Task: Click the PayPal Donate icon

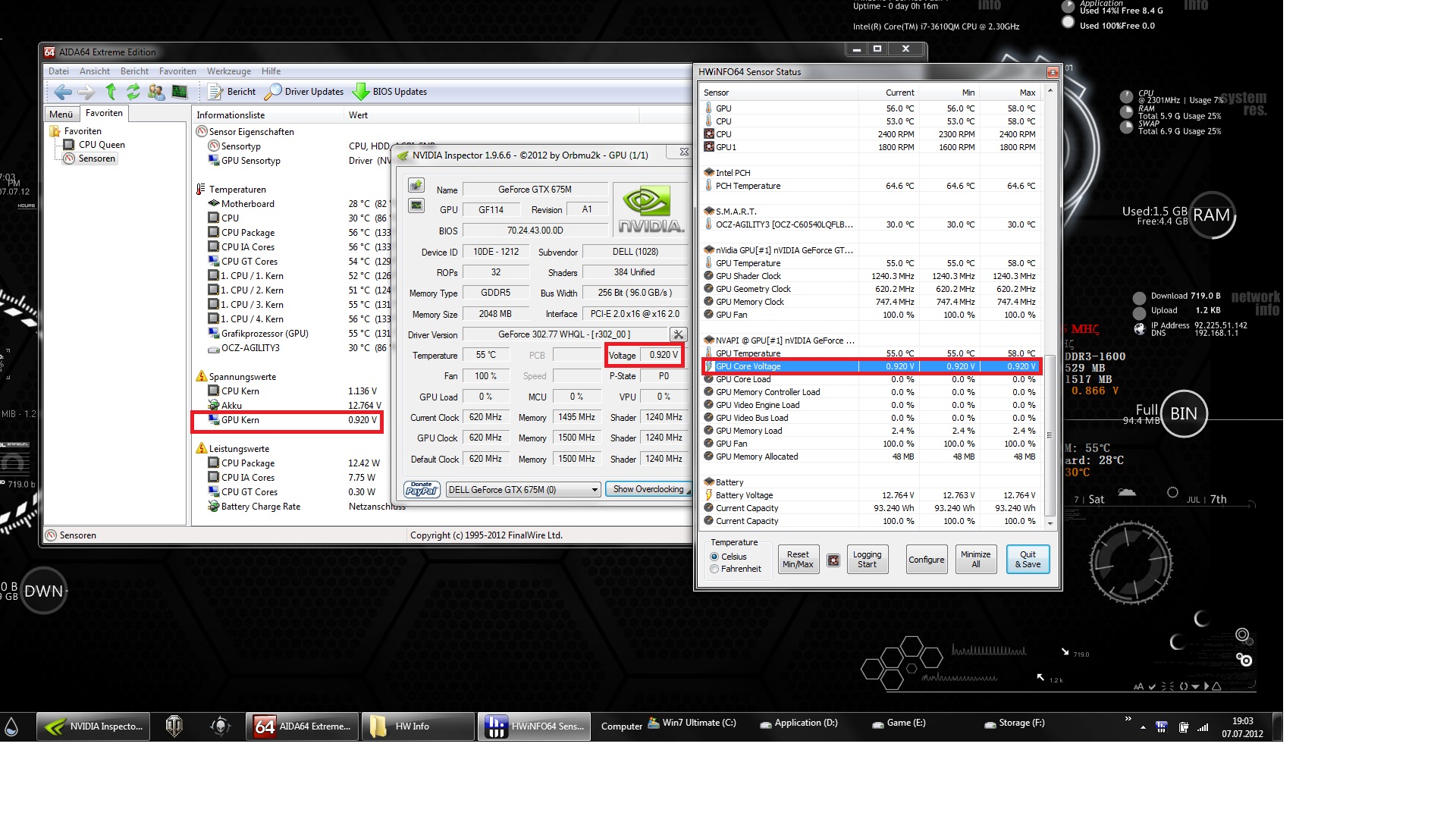Action: [422, 489]
